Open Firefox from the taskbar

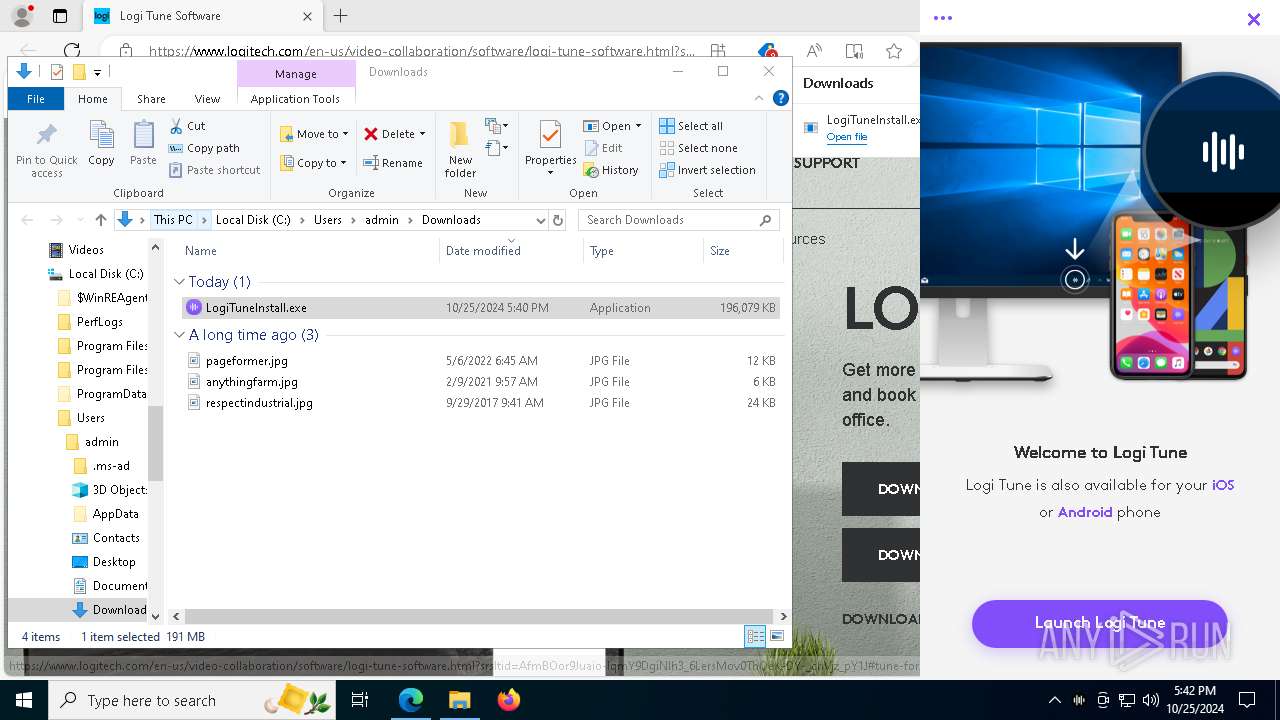[509, 700]
